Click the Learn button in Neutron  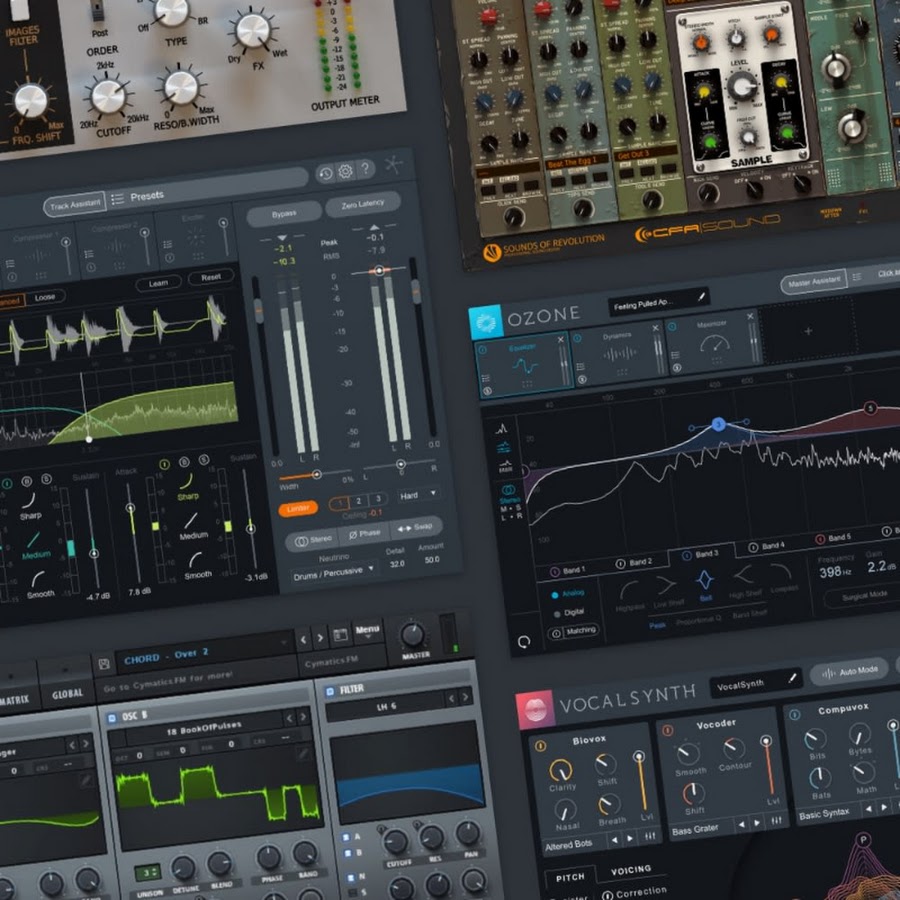click(158, 283)
